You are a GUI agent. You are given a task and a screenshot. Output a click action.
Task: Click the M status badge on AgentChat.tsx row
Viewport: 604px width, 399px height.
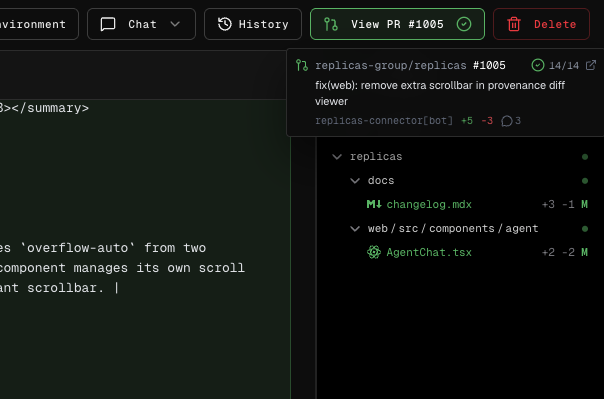[584, 253]
